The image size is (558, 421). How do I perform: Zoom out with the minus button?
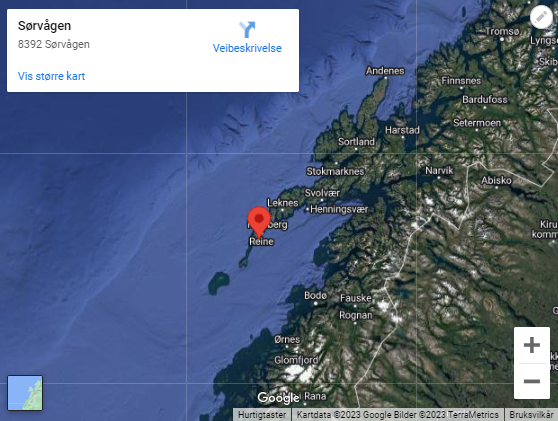[x=532, y=381]
